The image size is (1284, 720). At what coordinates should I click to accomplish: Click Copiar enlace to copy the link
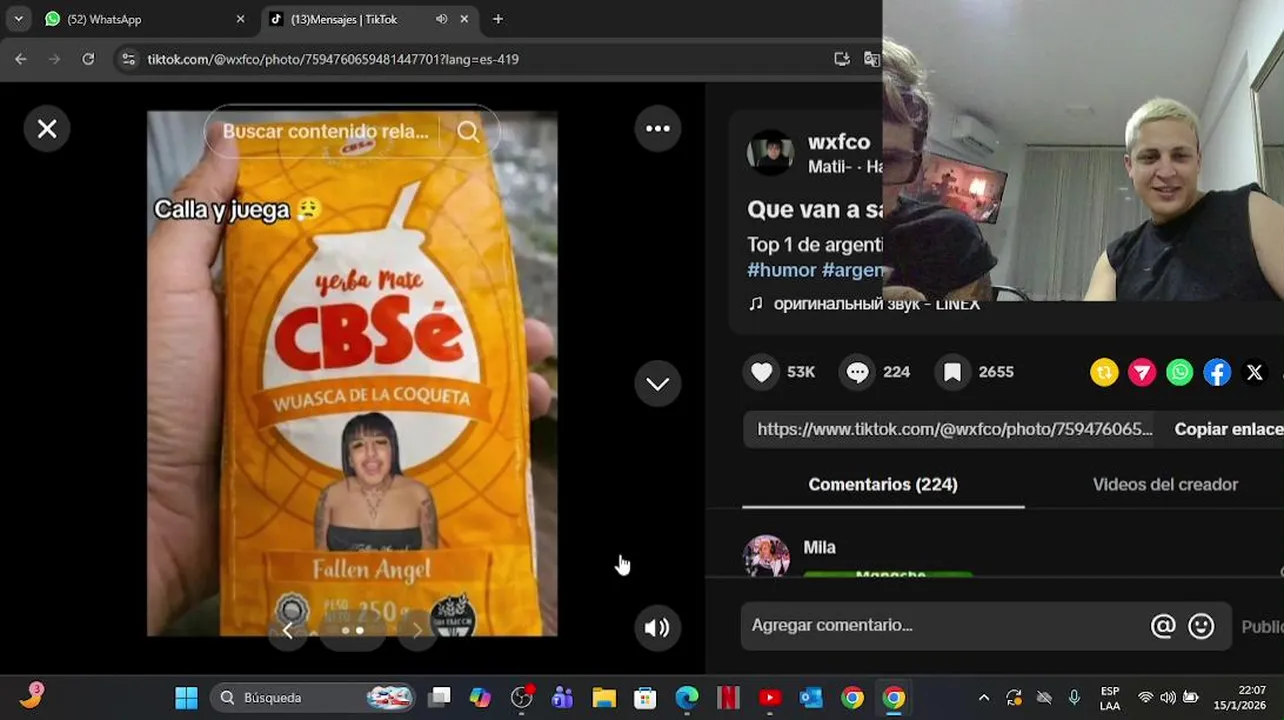coord(1228,429)
